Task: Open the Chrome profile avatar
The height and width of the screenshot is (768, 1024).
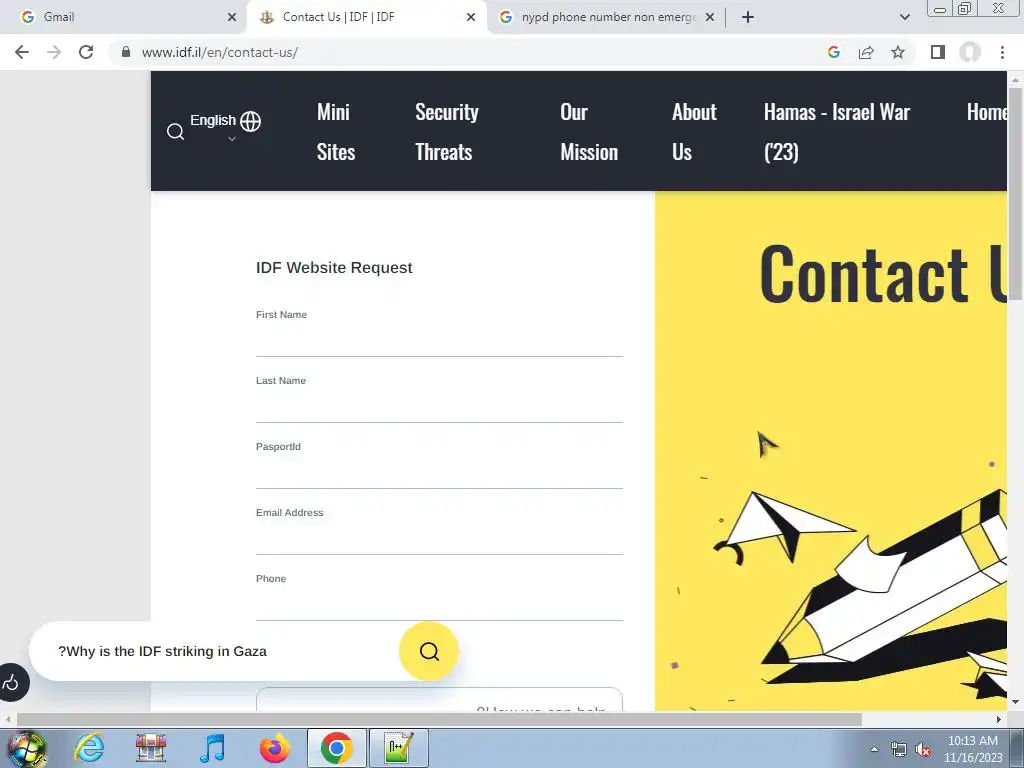Action: (970, 52)
